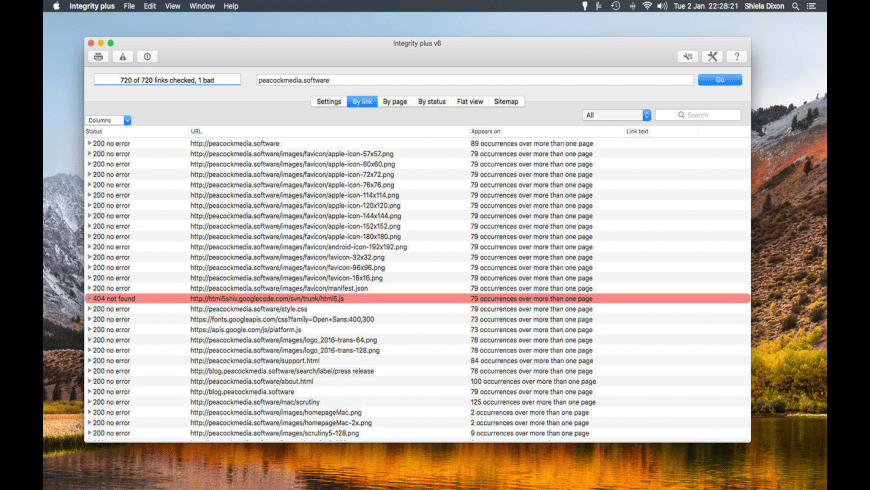Open the Integrity plus app menu

(92, 6)
